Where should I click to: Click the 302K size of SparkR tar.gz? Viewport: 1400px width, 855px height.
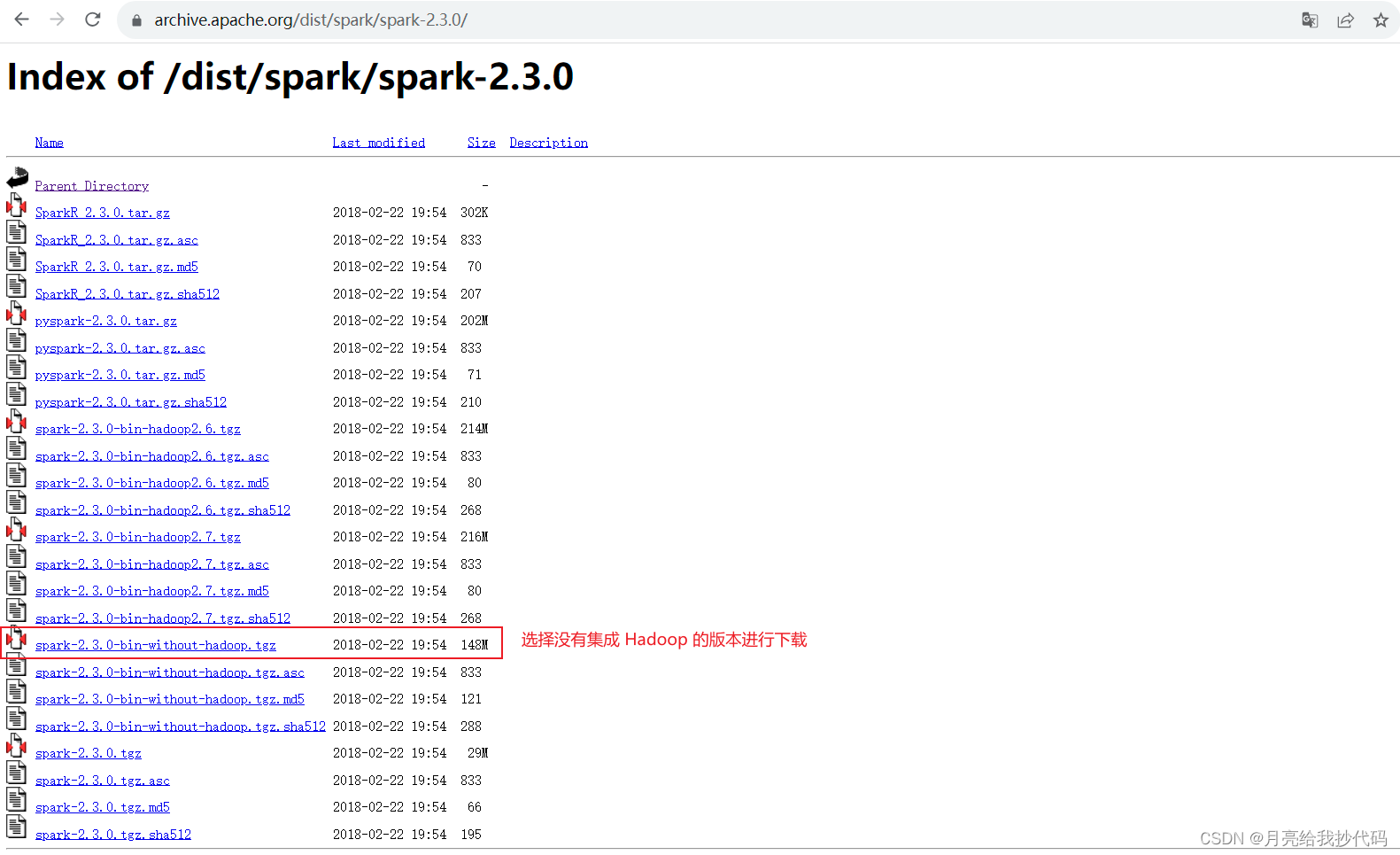pos(475,213)
